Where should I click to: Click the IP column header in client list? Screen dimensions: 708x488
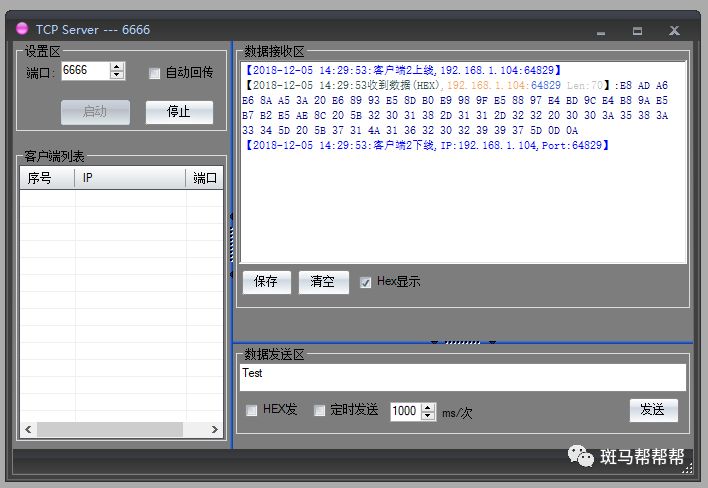pos(130,178)
